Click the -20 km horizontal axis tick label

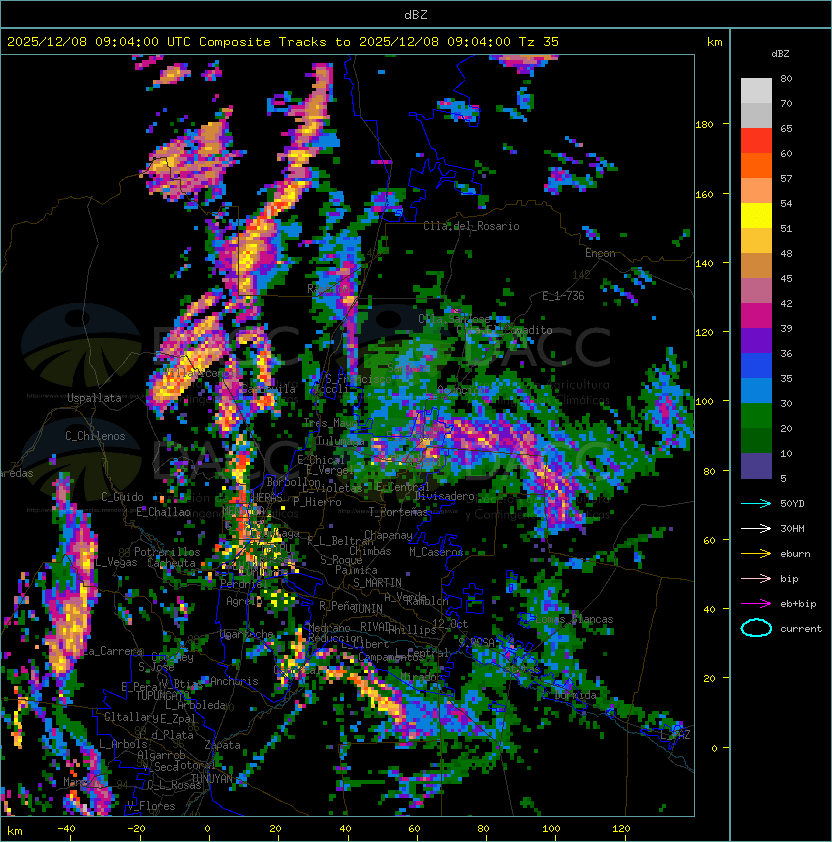(136, 829)
